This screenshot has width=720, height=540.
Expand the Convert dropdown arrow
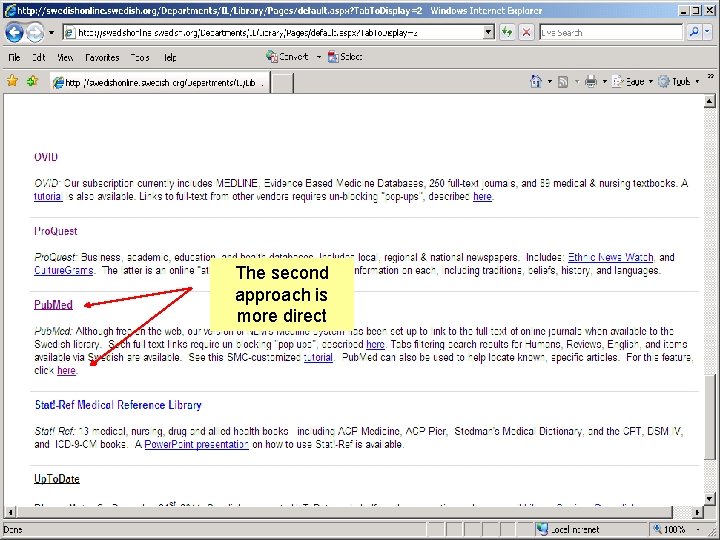coord(319,57)
